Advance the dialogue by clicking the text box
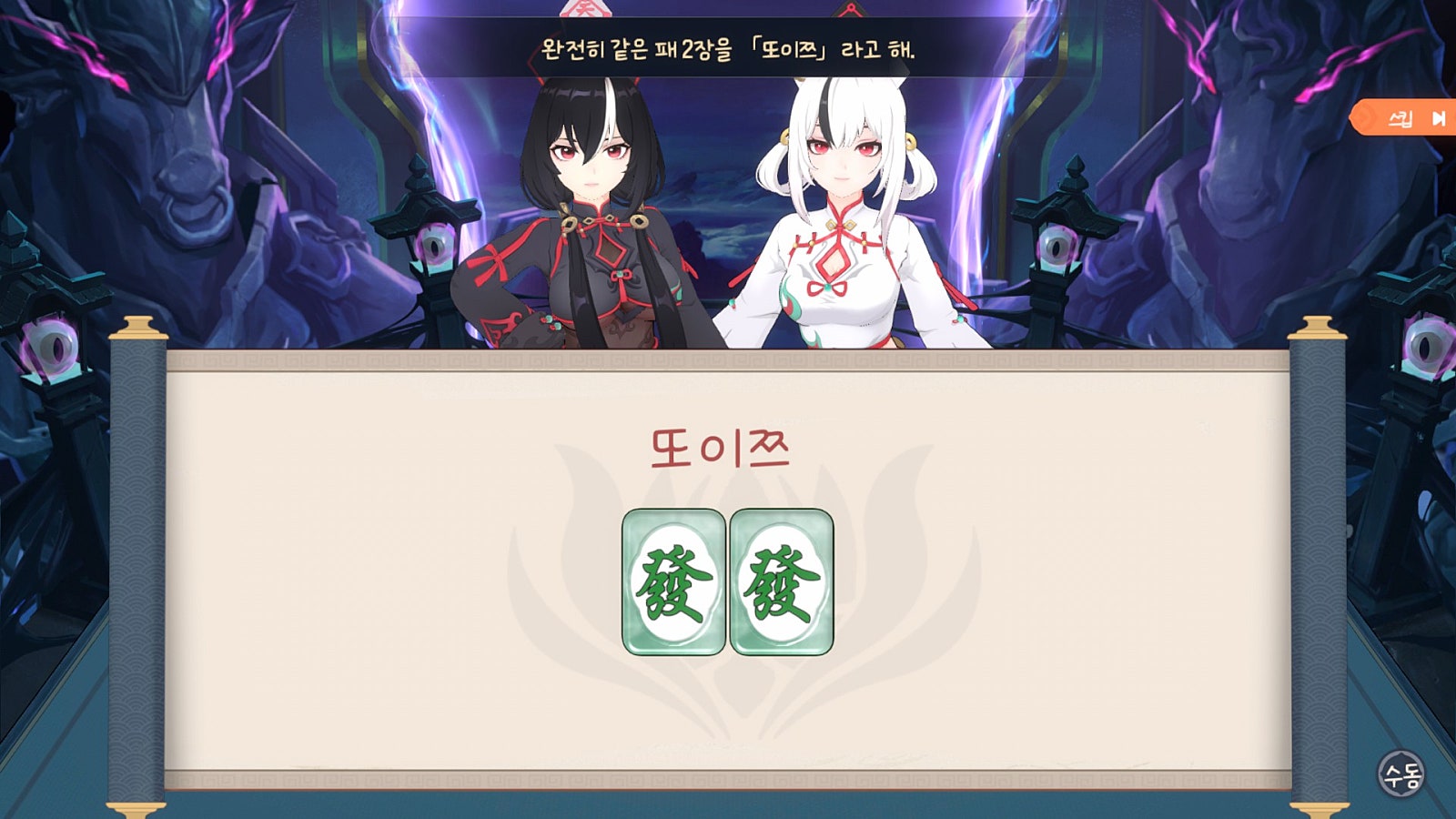 coord(728,49)
